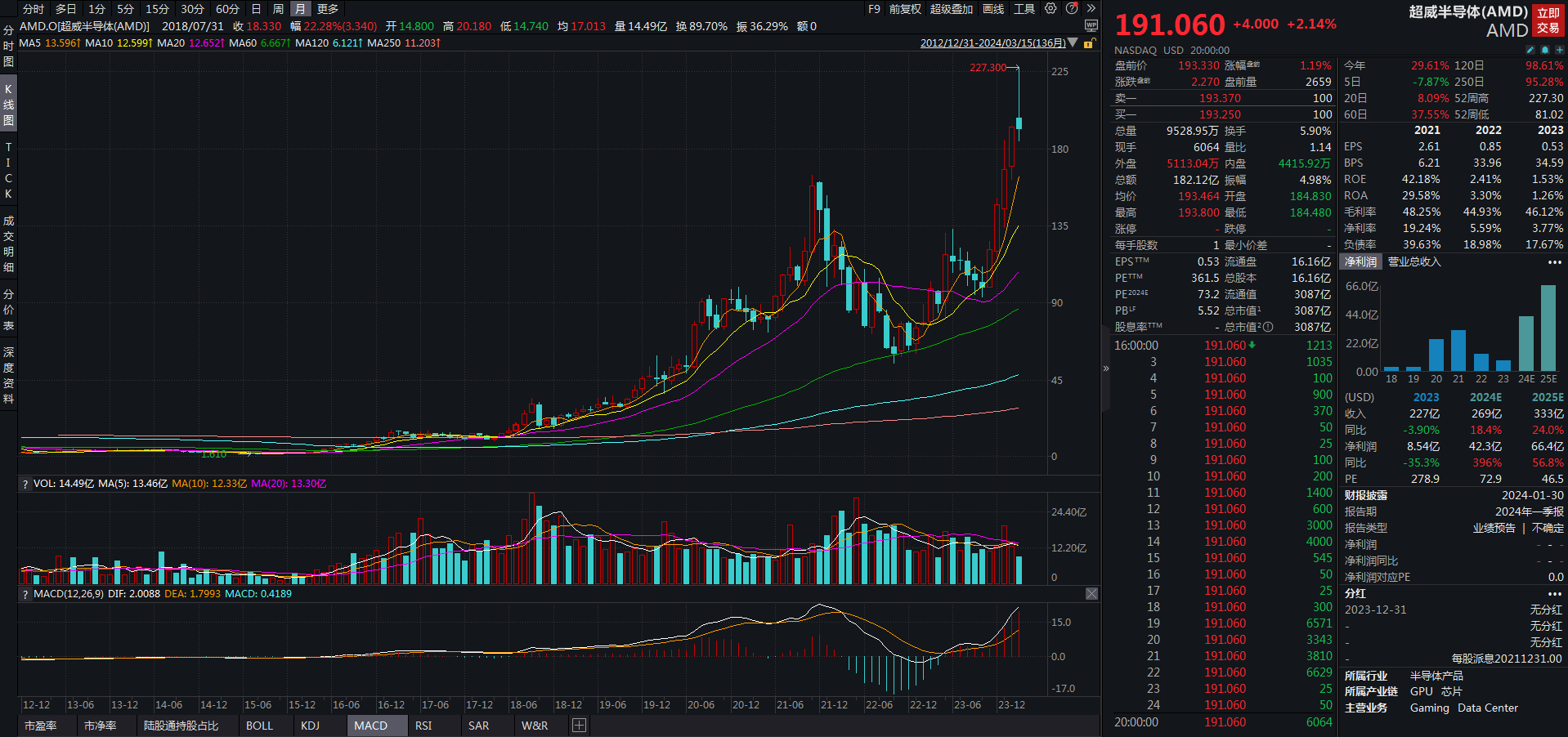The width and height of the screenshot is (1568, 737).
Task: Open the 更多 period dropdown
Action: coord(326,8)
